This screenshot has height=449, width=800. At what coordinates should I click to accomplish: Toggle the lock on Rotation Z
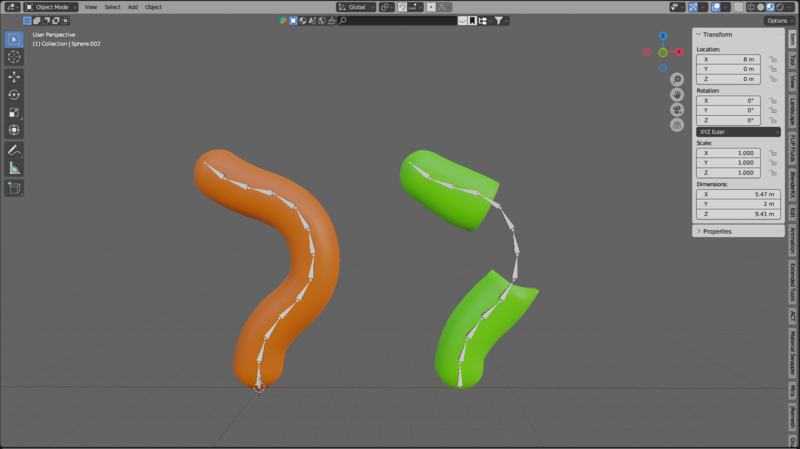click(773, 121)
